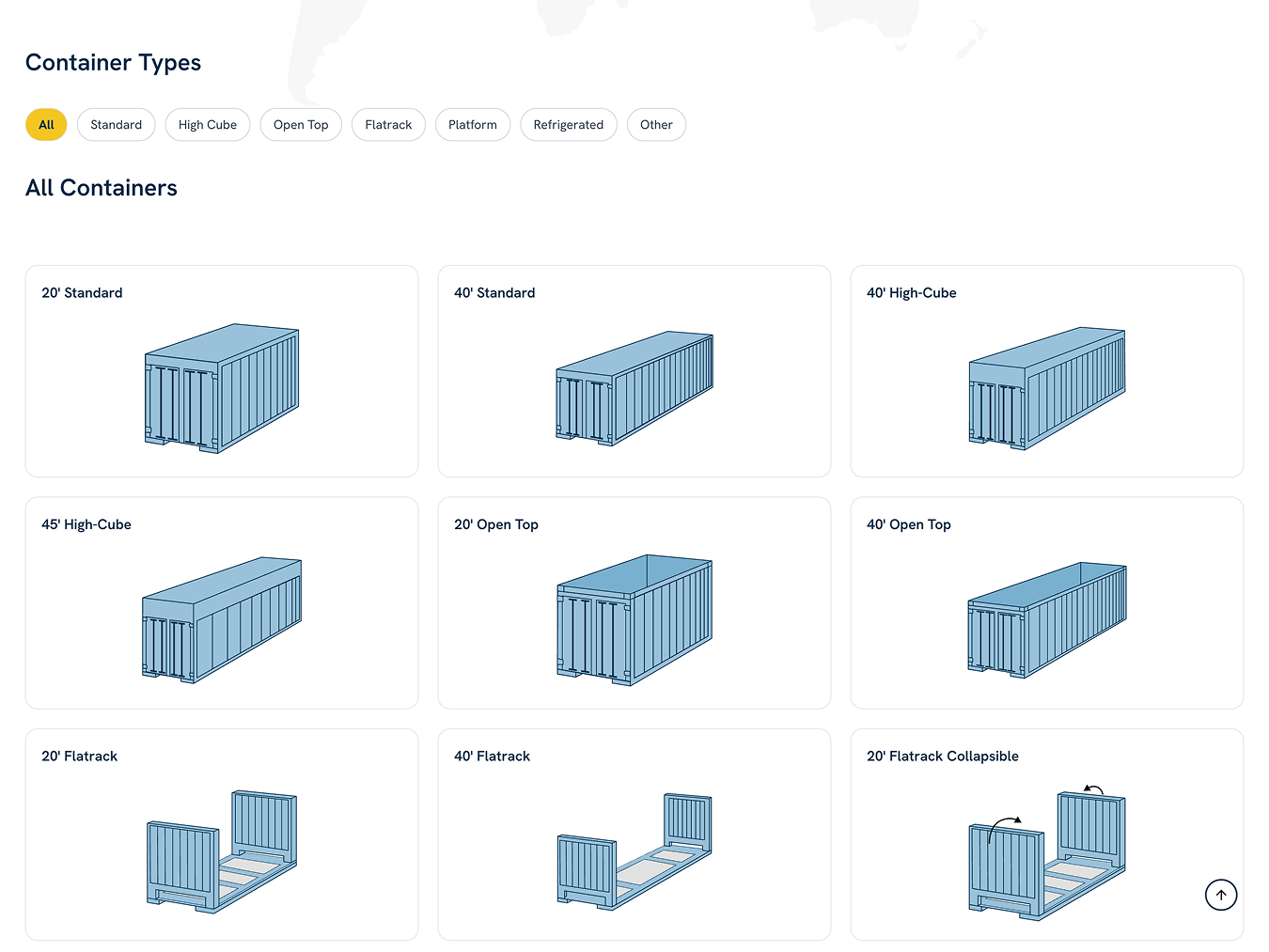Switch to the High Cube filter
This screenshot has width=1269, height=952.
coord(208,125)
